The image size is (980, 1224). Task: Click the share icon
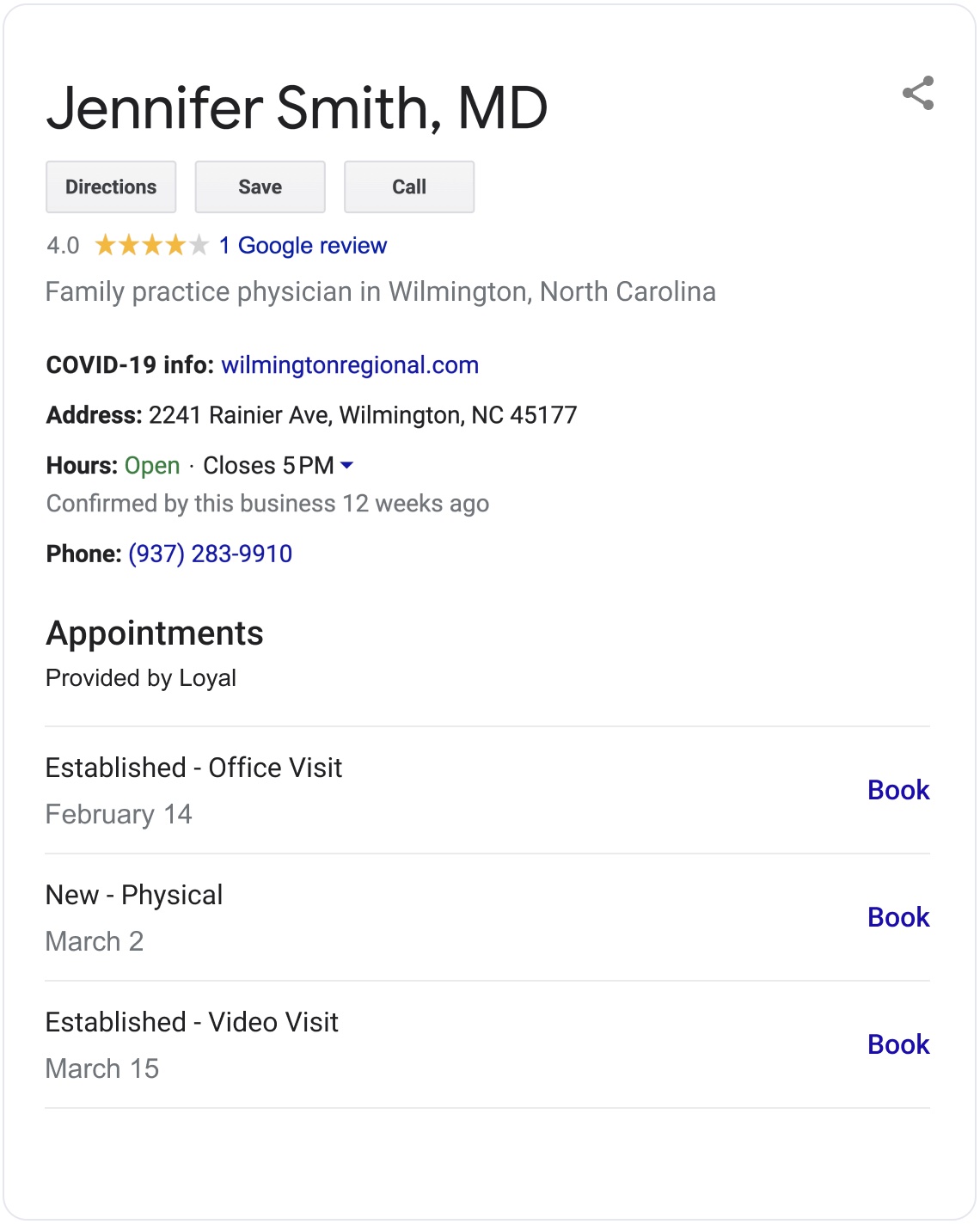click(x=918, y=94)
